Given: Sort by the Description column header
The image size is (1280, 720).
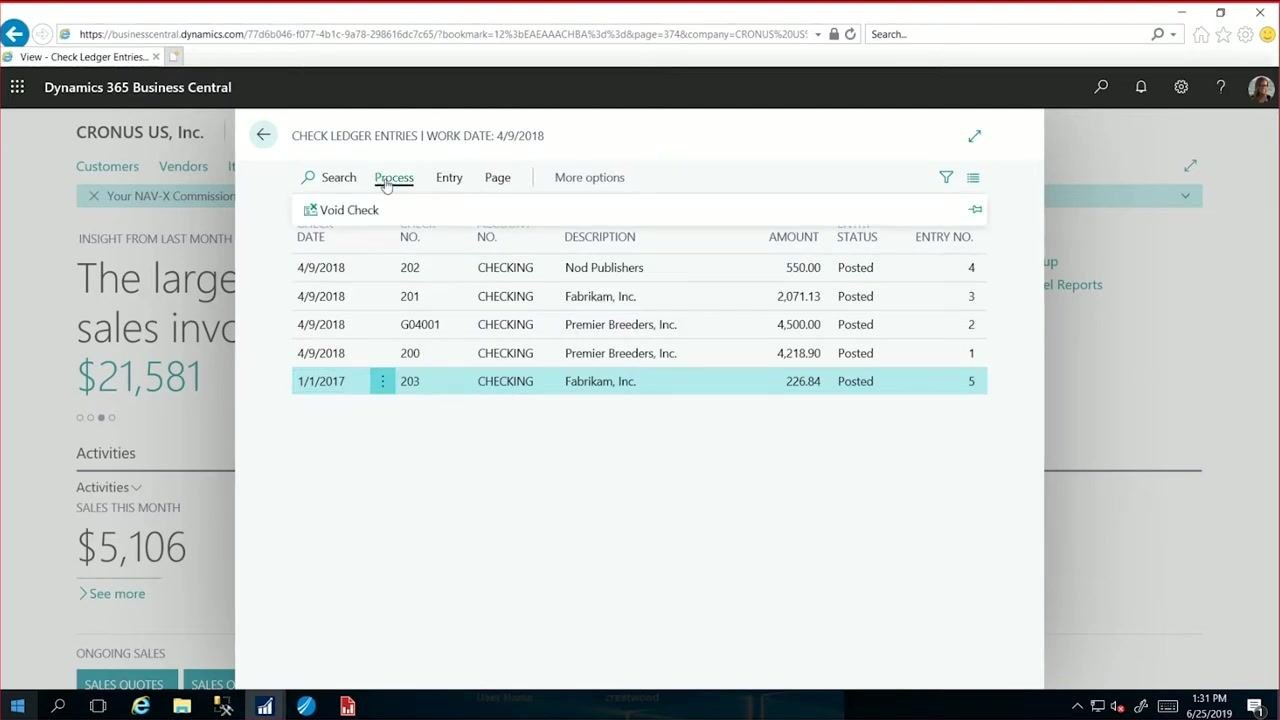Looking at the screenshot, I should 600,237.
